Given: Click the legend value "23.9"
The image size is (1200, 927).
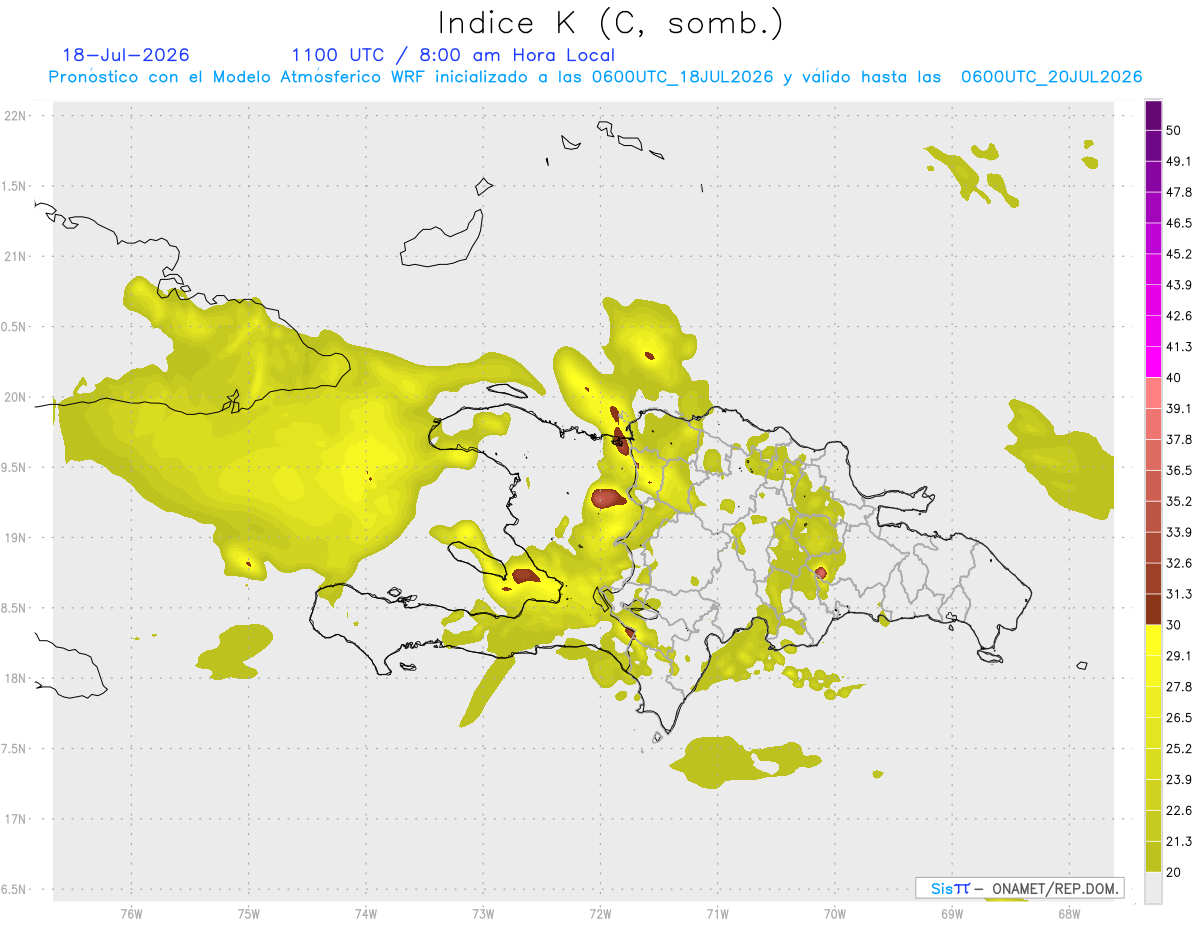Looking at the screenshot, I should (1179, 780).
